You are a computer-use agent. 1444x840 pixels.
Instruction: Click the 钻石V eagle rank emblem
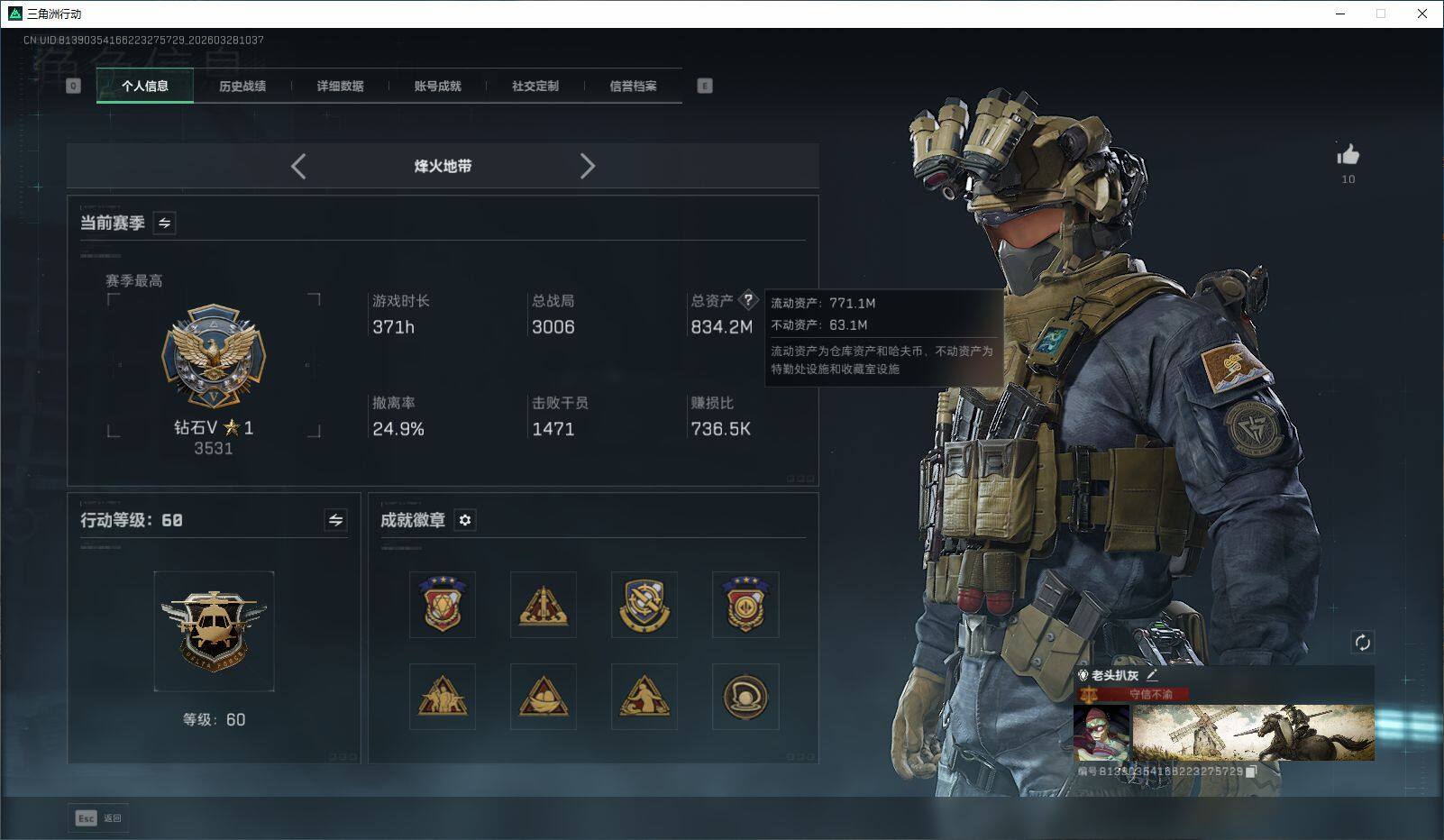click(214, 356)
